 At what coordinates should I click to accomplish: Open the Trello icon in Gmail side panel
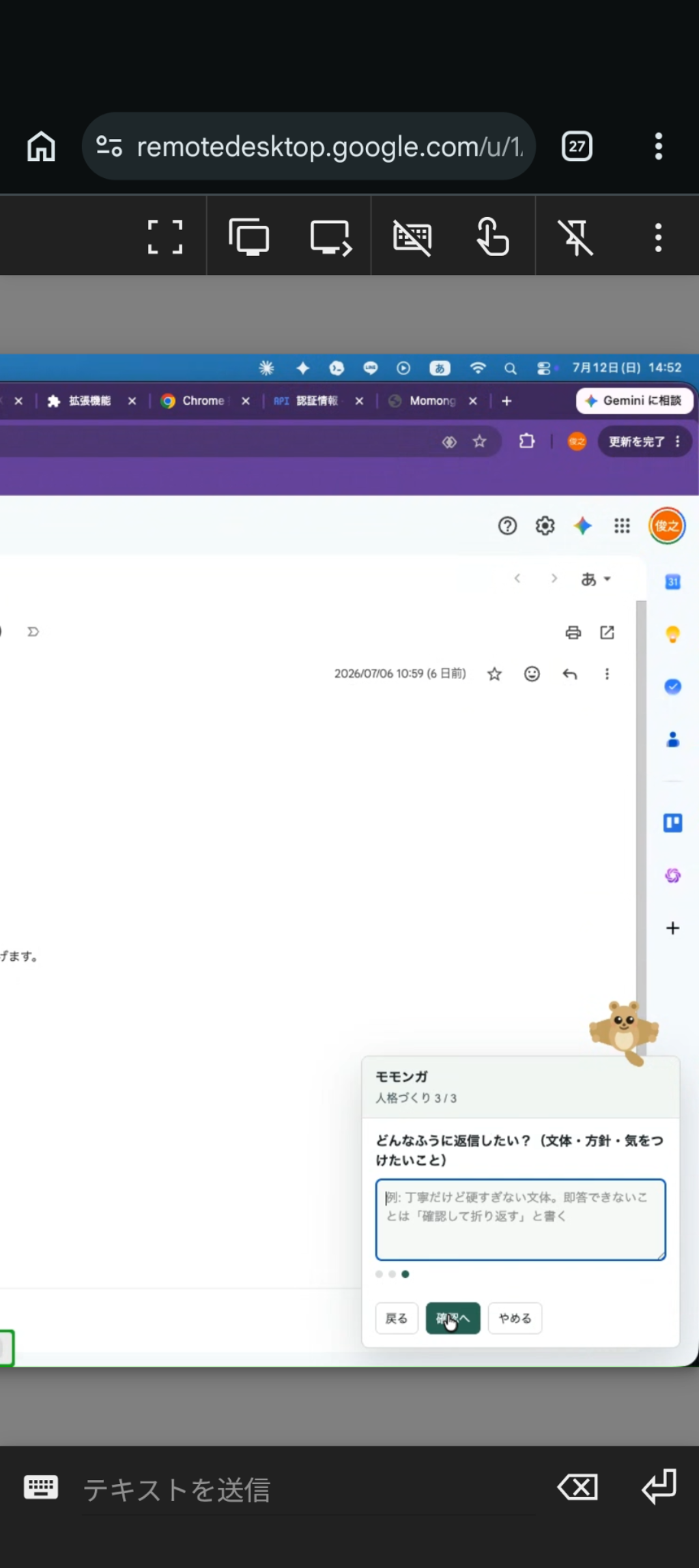click(672, 823)
